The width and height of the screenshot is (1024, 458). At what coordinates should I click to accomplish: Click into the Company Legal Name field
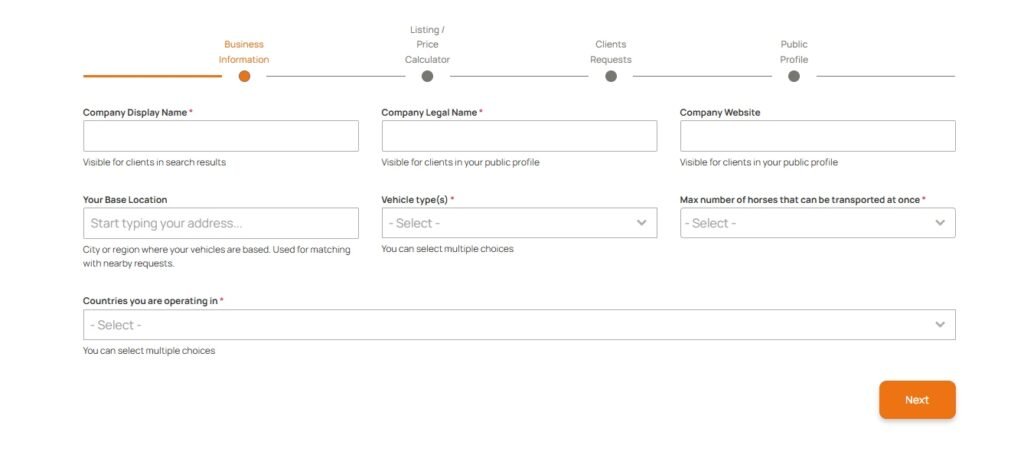(519, 136)
